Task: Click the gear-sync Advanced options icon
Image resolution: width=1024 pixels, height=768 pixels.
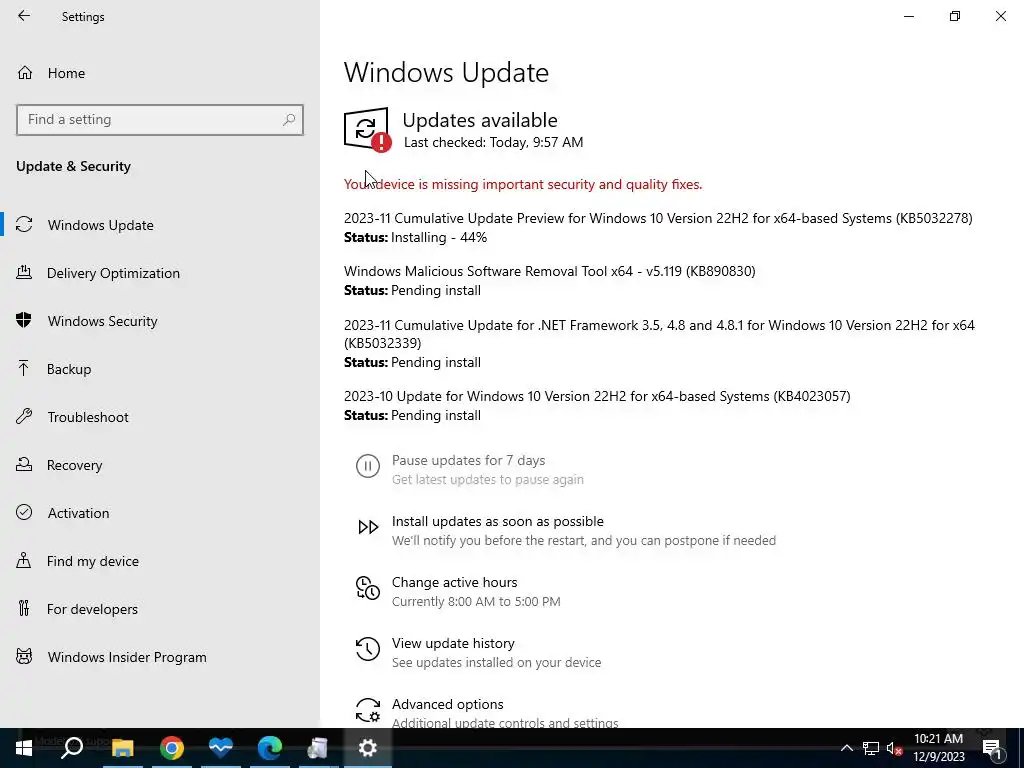Action: tap(368, 710)
